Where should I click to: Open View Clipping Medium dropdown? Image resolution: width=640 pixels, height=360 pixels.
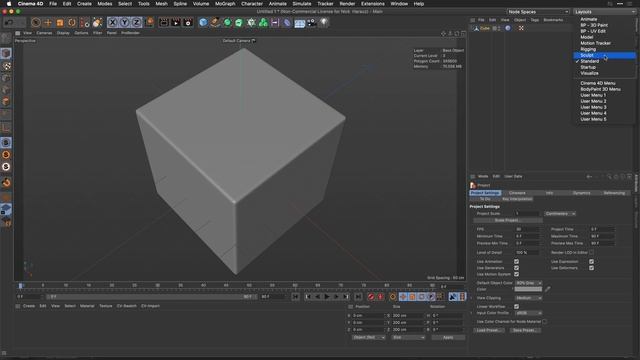(529, 298)
